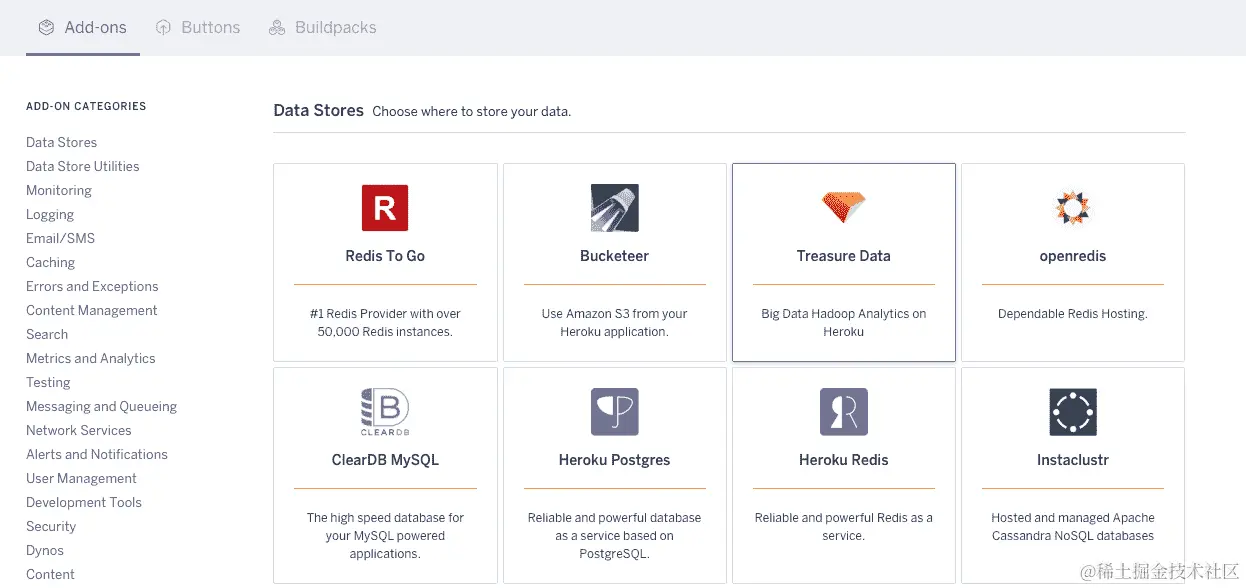Click the ClearDB MySQL title text
The image size is (1246, 588).
[385, 460]
